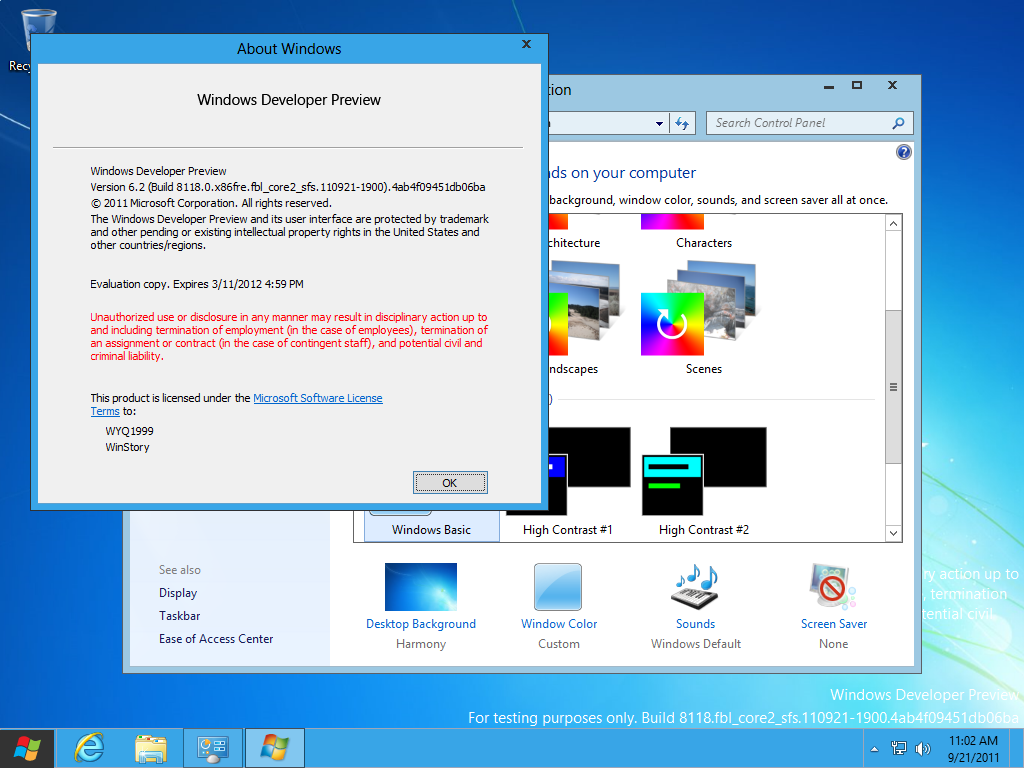Open the Microsoft Software License link
Viewport: 1024px width, 768px height.
coord(318,398)
